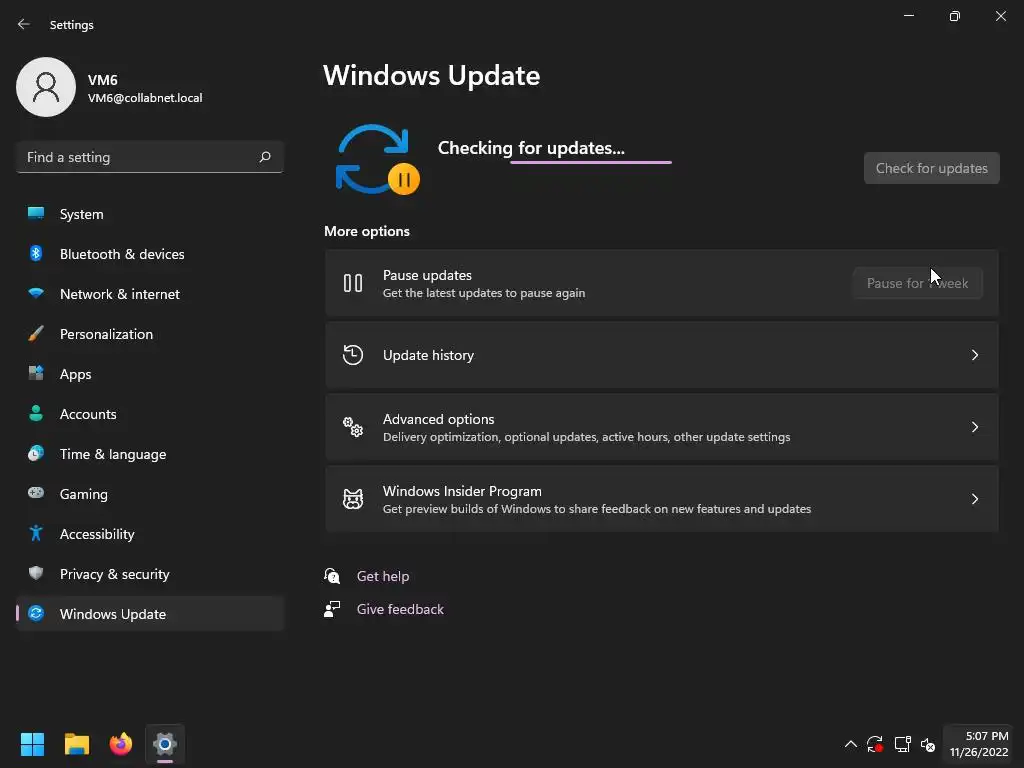Viewport: 1024px width, 768px height.
Task: Click the Network wifi icon in sidebar
Action: tap(36, 293)
